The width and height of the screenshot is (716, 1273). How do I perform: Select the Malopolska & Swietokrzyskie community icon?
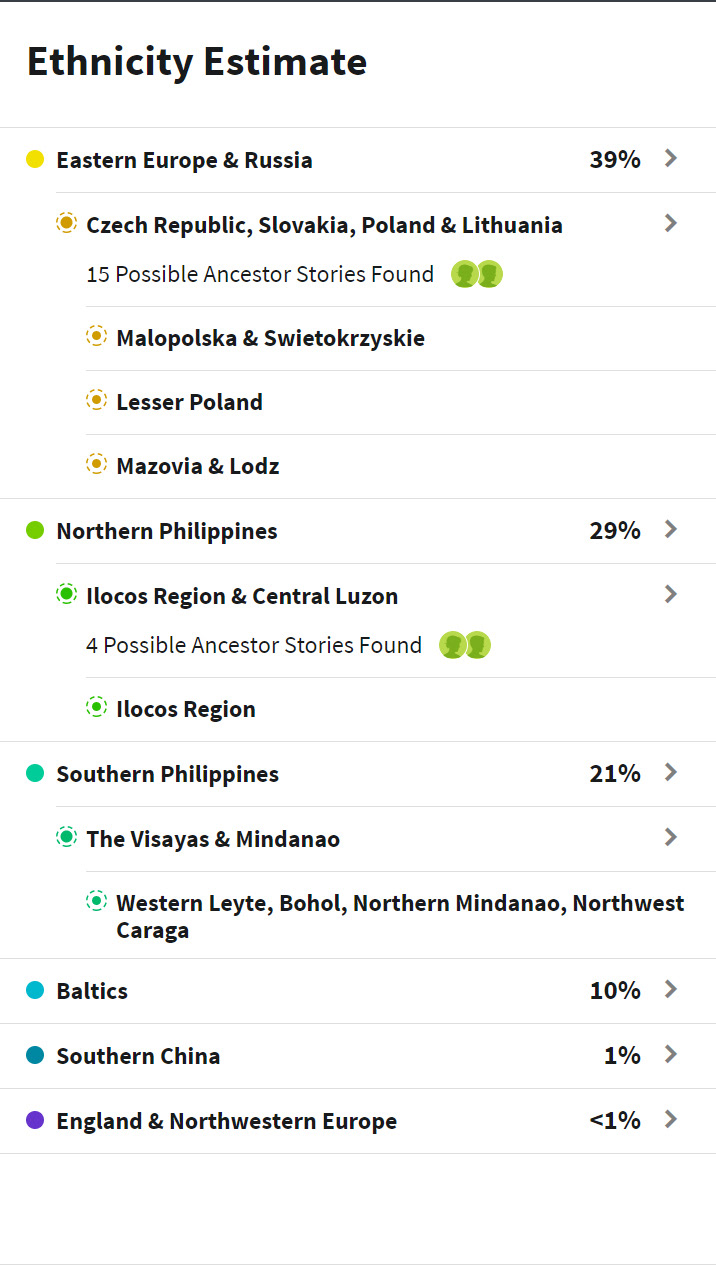tap(96, 337)
